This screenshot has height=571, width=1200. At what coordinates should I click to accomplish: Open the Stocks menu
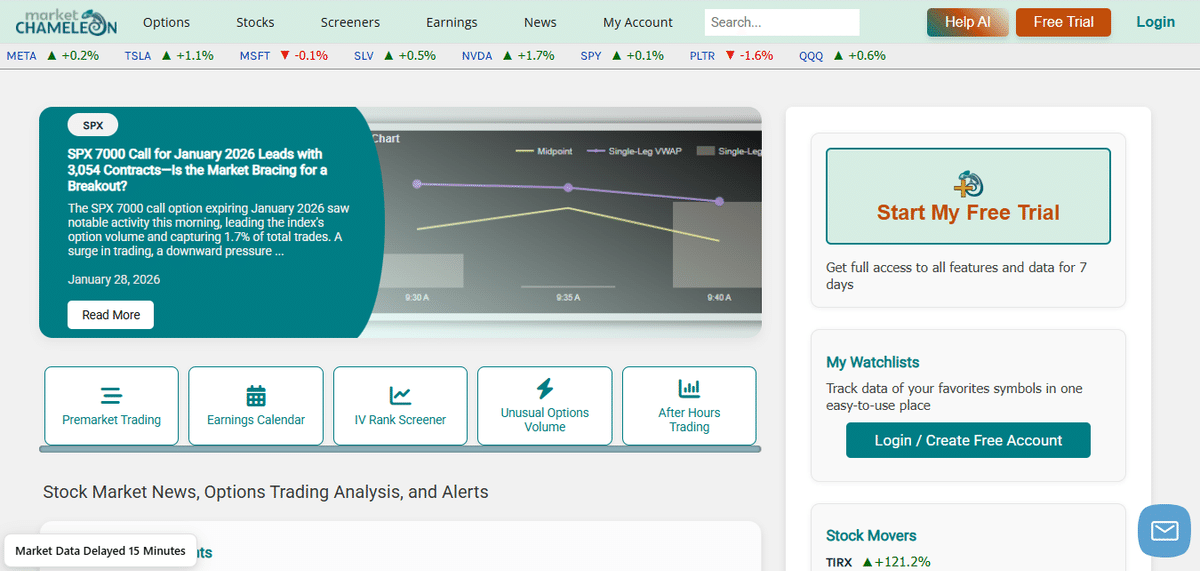click(x=255, y=22)
